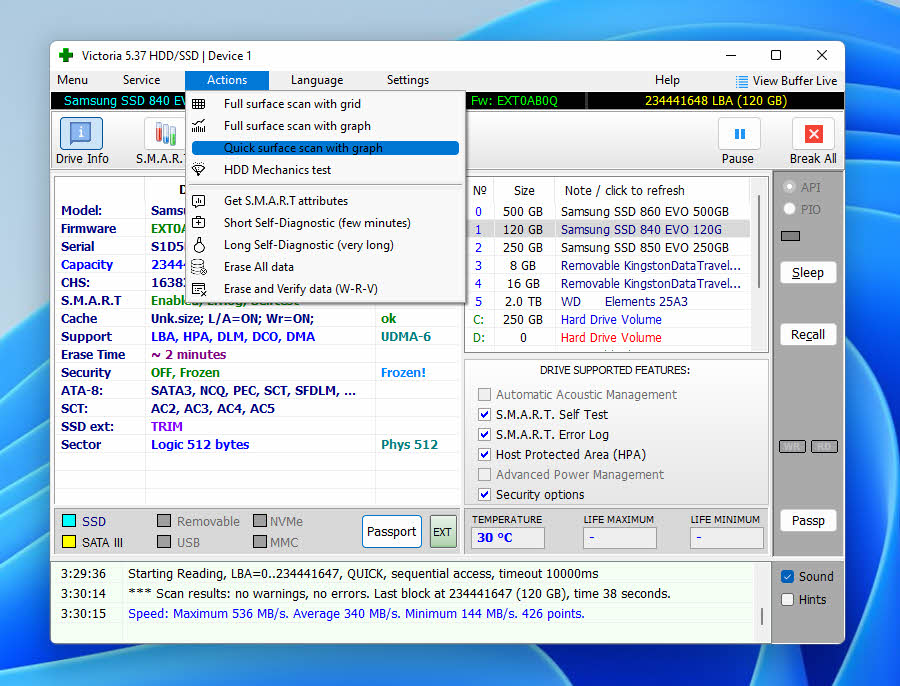The height and width of the screenshot is (686, 900).
Task: Click the LIFE MINIMUM field
Action: [x=727, y=538]
